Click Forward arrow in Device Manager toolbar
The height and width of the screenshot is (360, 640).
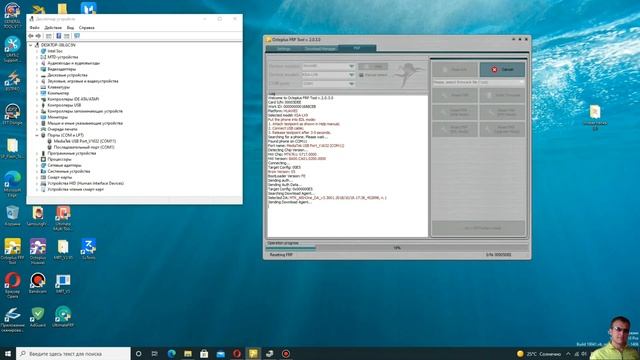38,36
